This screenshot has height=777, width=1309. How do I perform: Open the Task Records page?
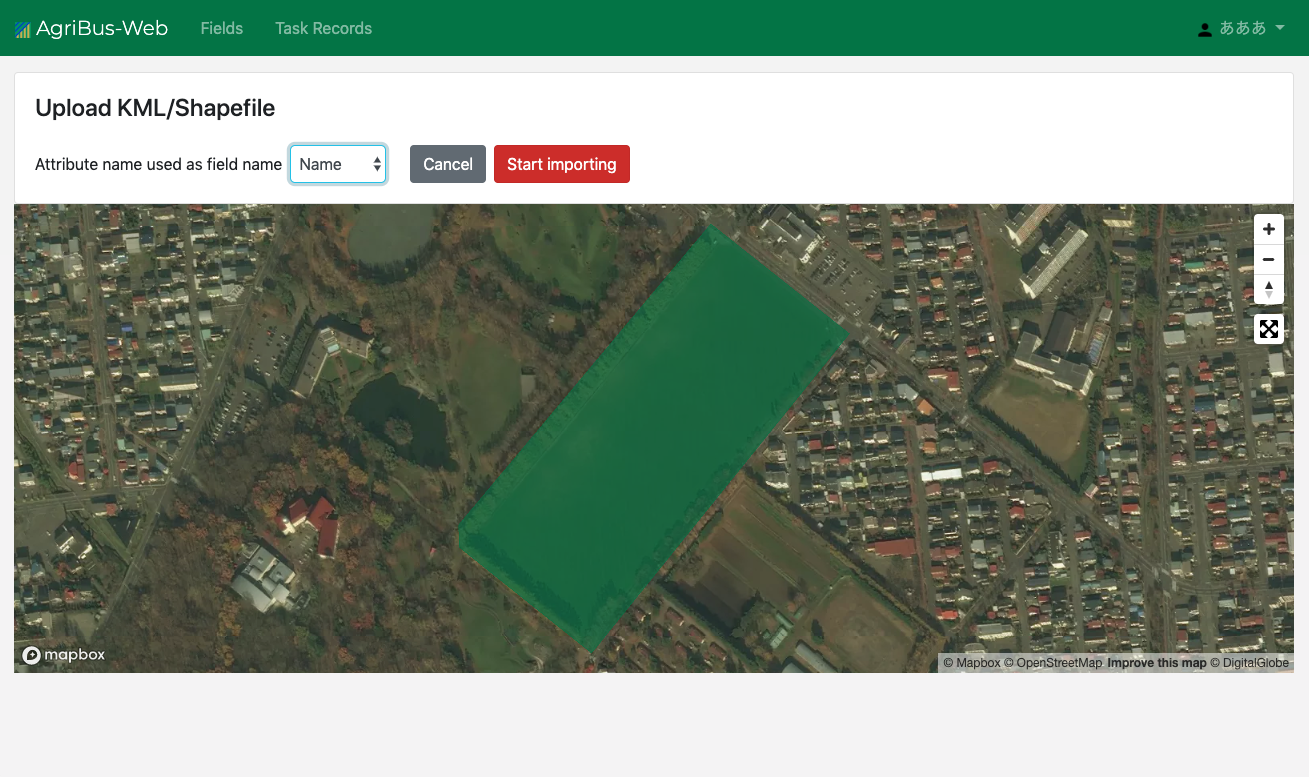tap(323, 28)
